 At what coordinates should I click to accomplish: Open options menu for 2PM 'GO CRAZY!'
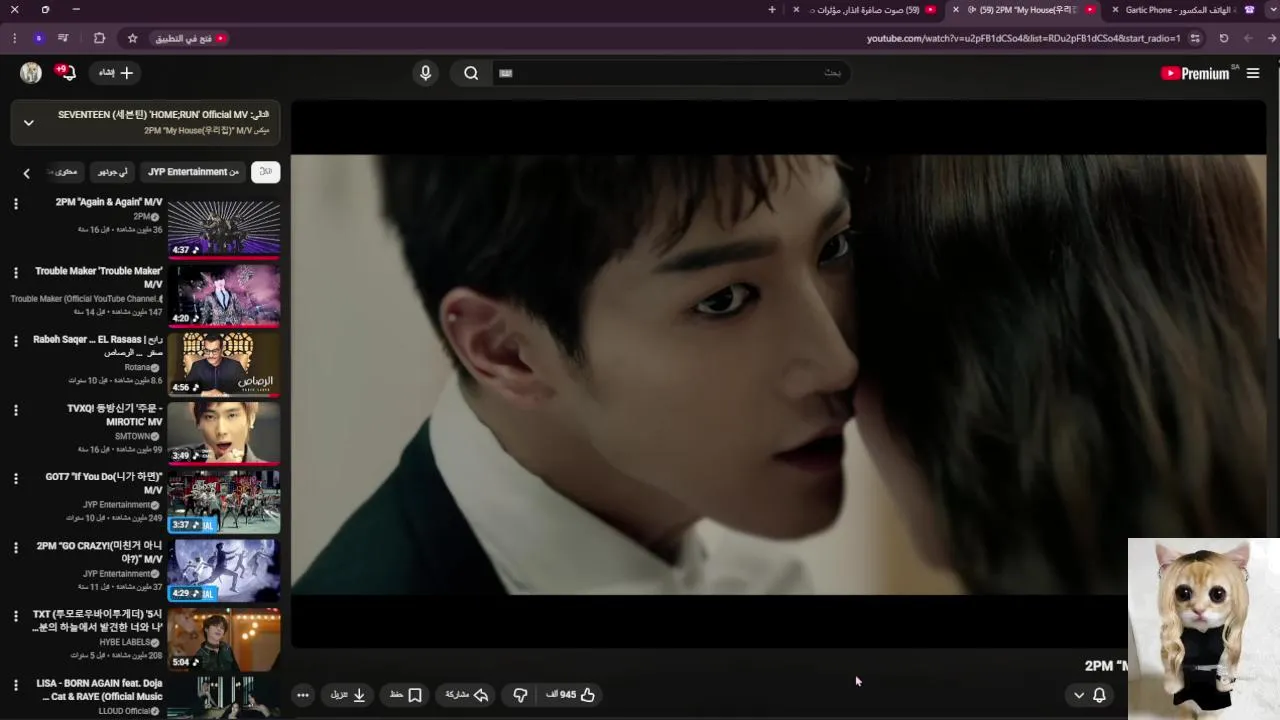coord(15,547)
